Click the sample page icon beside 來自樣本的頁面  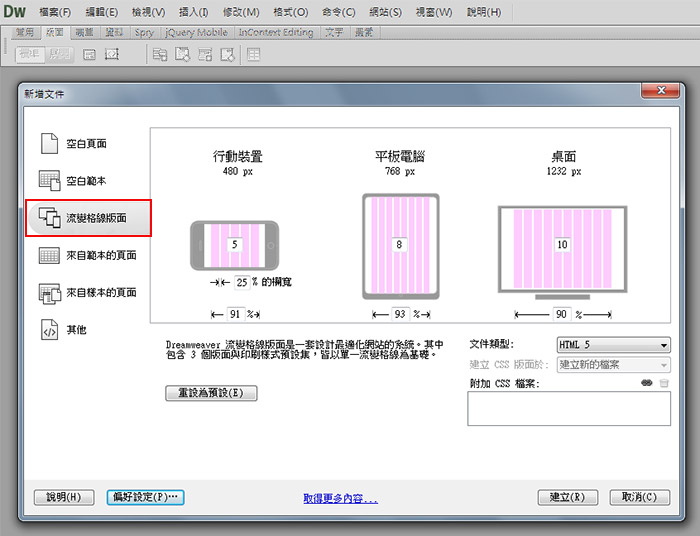click(x=50, y=294)
